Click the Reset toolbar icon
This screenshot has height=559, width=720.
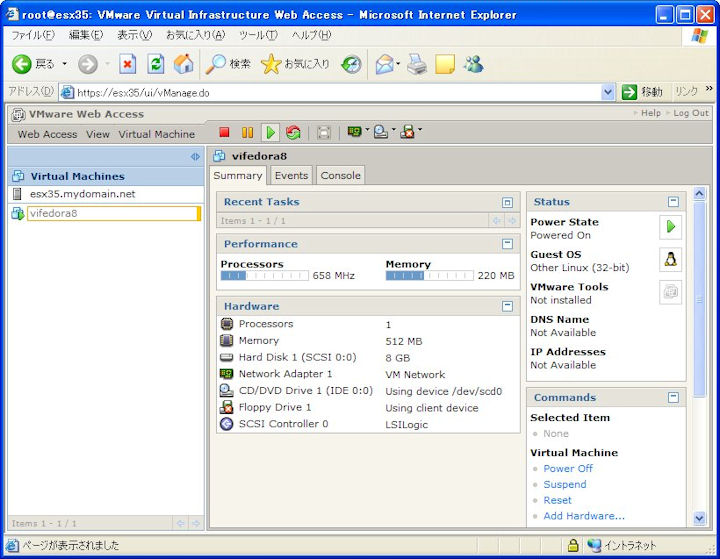(x=293, y=133)
